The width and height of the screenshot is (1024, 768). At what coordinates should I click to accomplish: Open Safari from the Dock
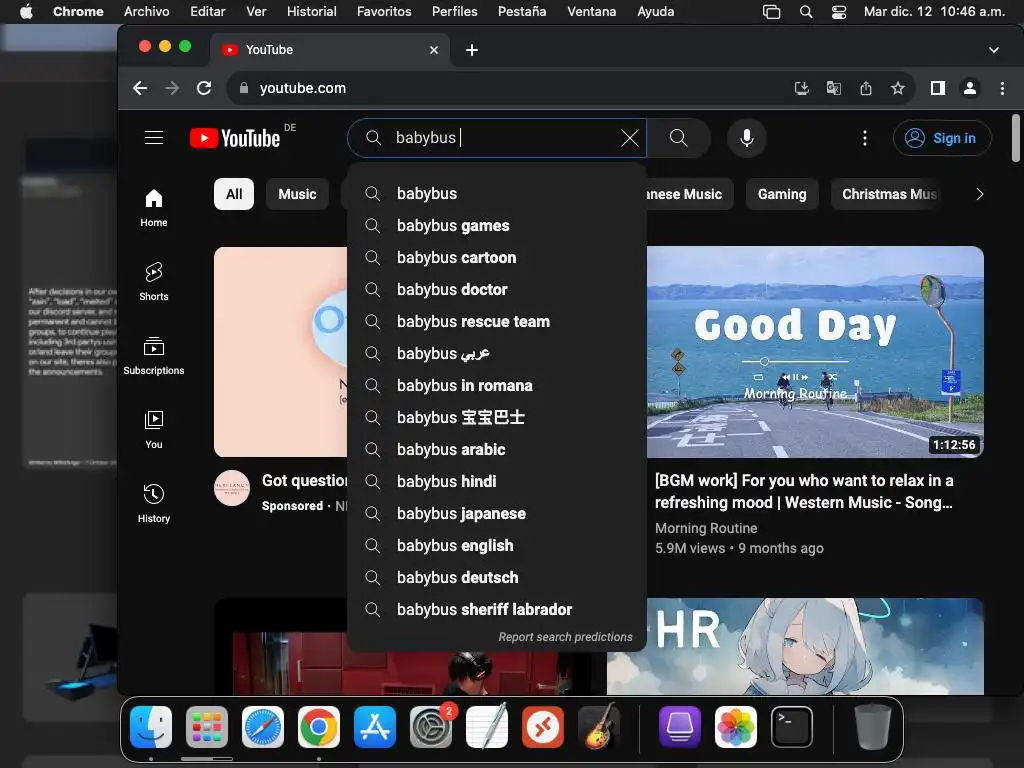coord(263,727)
